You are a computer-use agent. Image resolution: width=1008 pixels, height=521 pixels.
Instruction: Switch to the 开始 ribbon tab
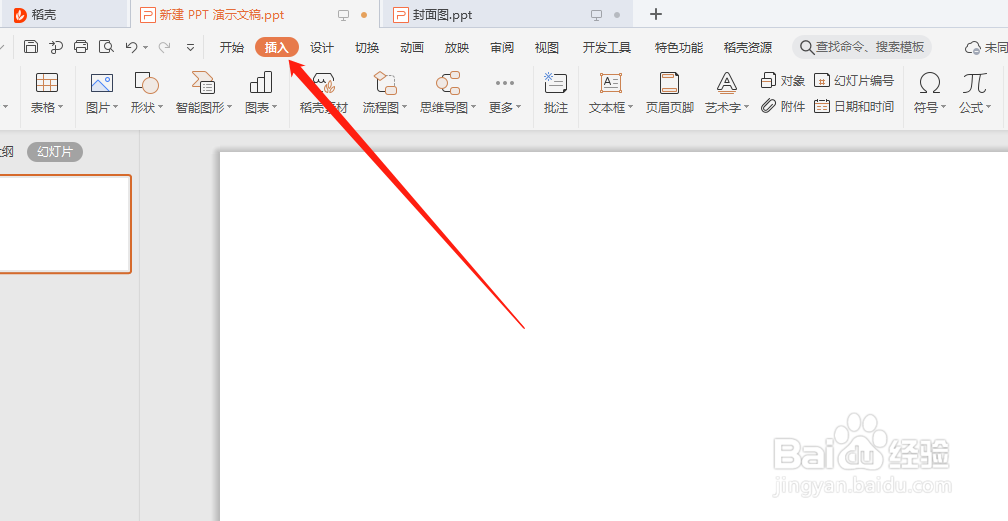tap(231, 47)
